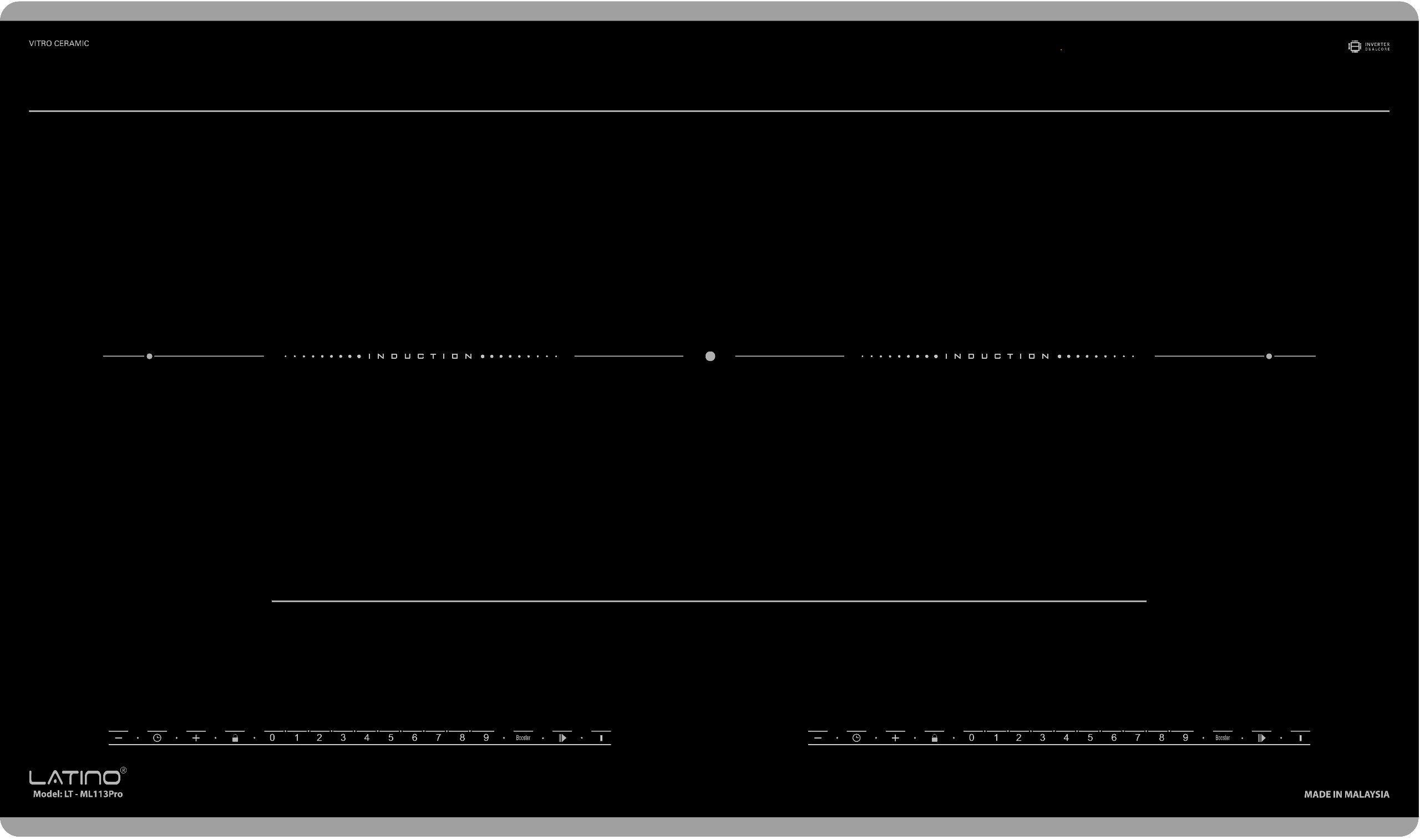The width and height of the screenshot is (1420, 840).
Task: Tap the left zone power on/off key
Action: (601, 738)
